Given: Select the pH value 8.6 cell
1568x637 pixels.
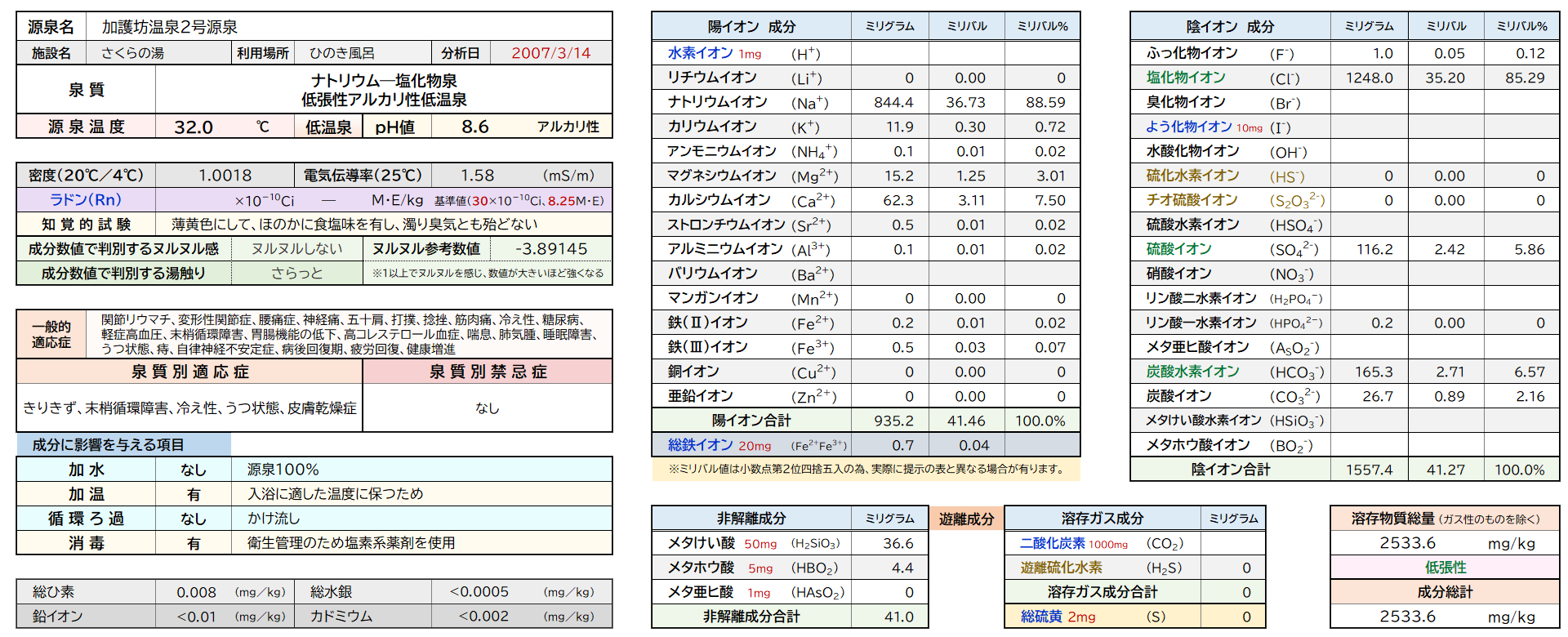Looking at the screenshot, I should pos(474,127).
